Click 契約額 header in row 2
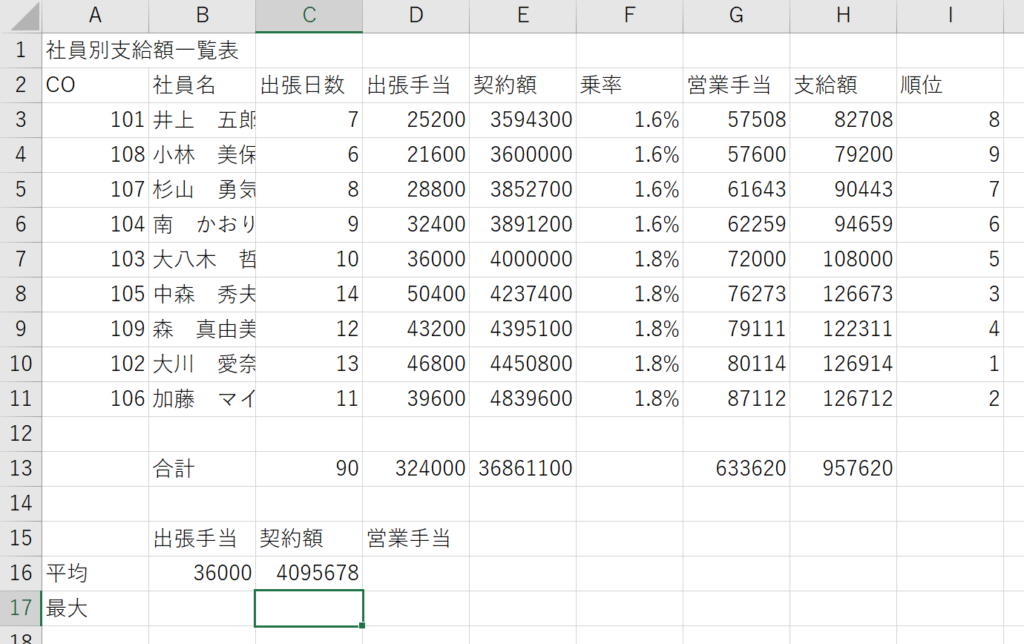Screen dimensions: 1024x644 coord(522,85)
